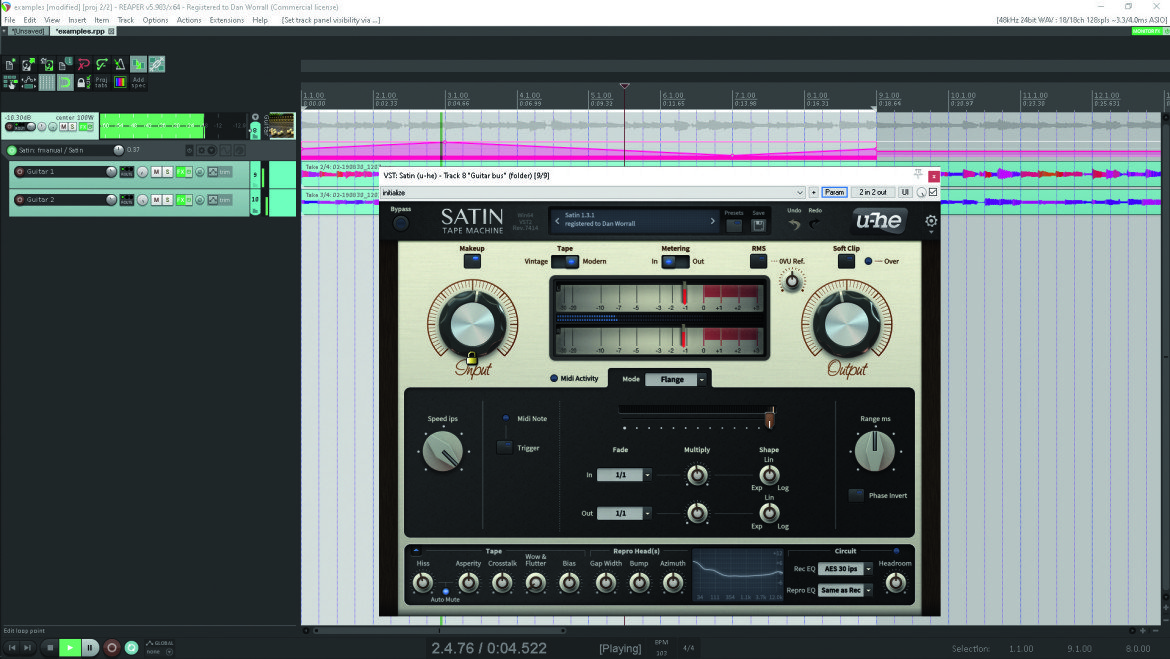Open the Repro EQ Same as Rec dropdown

[845, 590]
